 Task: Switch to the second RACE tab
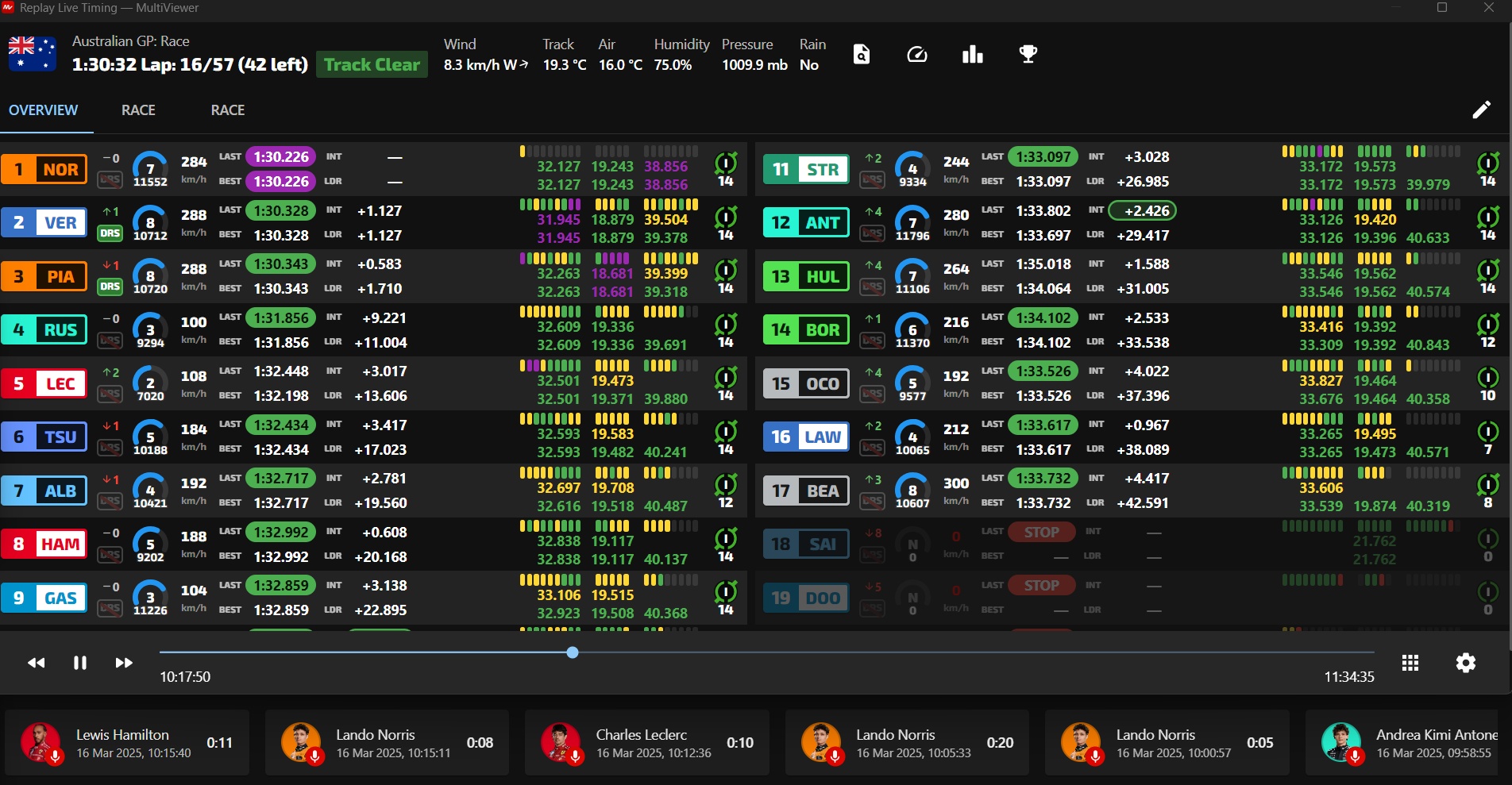(228, 110)
